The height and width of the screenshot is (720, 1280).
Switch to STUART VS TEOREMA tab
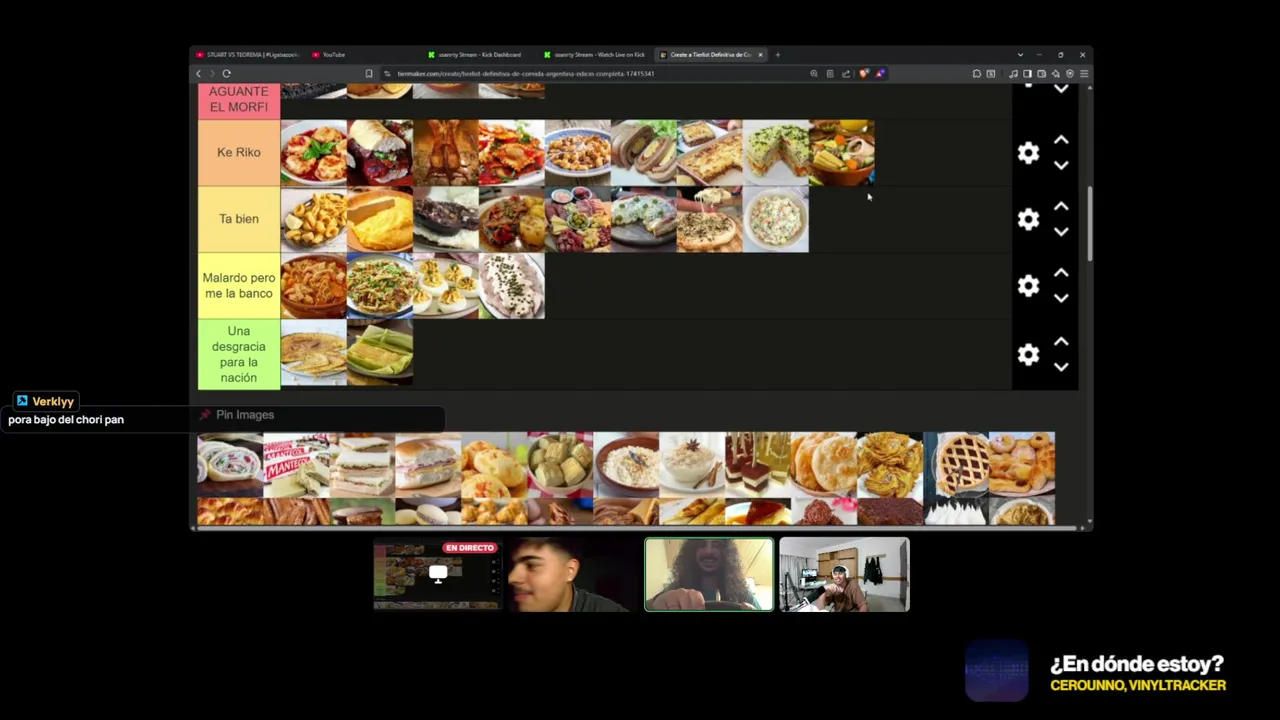pyautogui.click(x=248, y=55)
